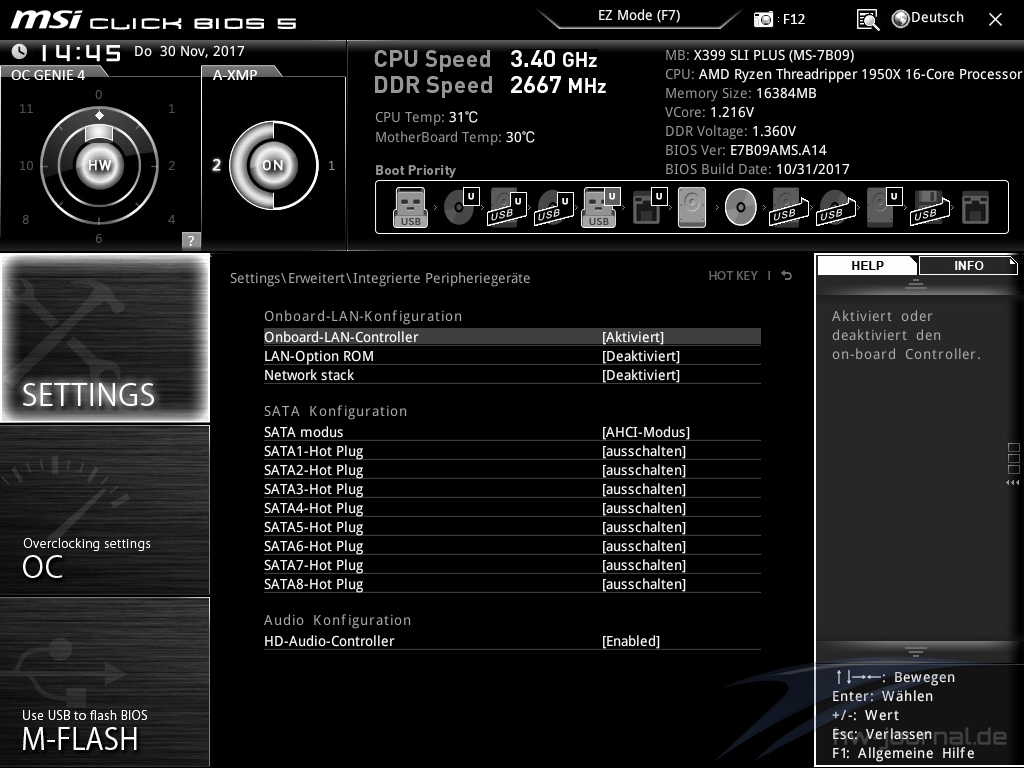Switch to the INFO tab
The image size is (1024, 768).
click(x=968, y=266)
